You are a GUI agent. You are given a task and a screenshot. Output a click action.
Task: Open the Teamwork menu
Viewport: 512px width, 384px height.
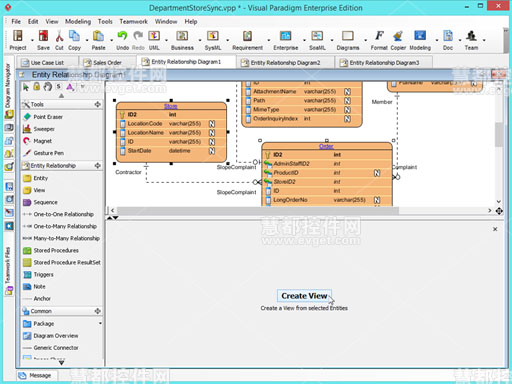134,21
